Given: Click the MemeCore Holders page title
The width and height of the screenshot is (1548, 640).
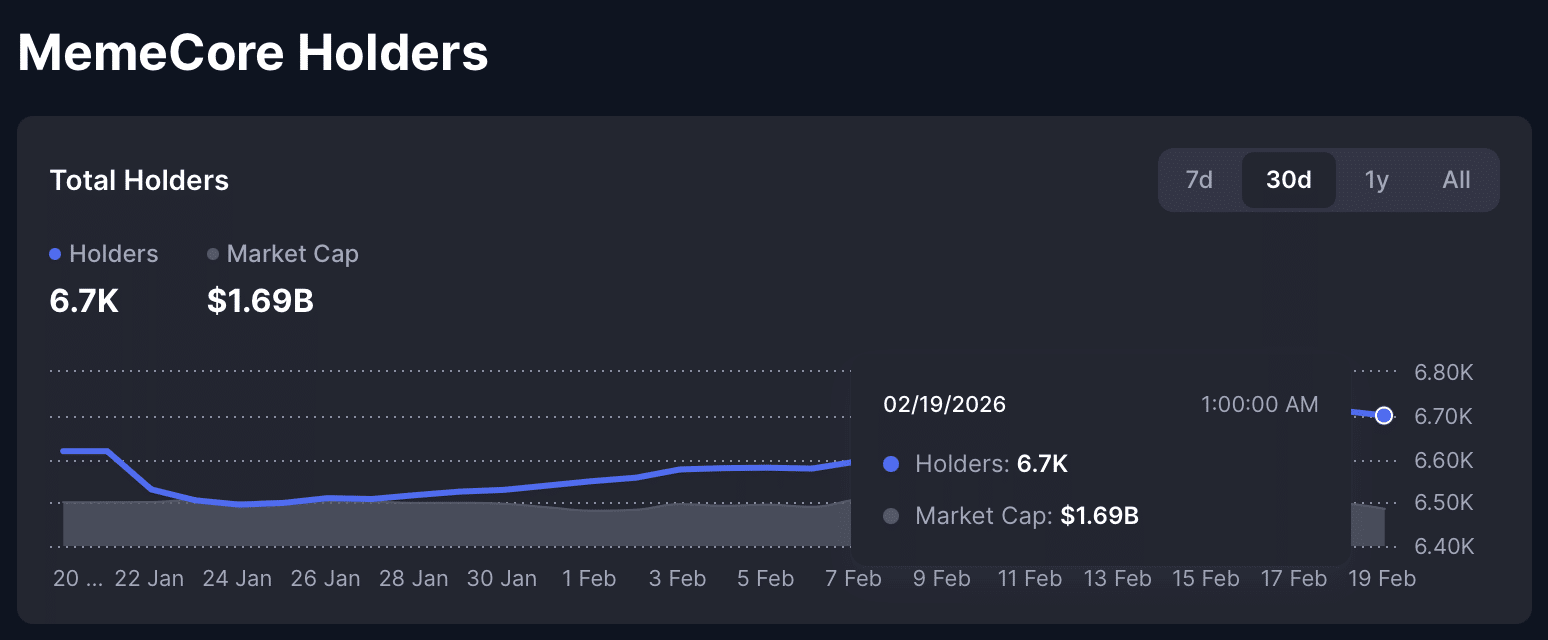Looking at the screenshot, I should 252,52.
